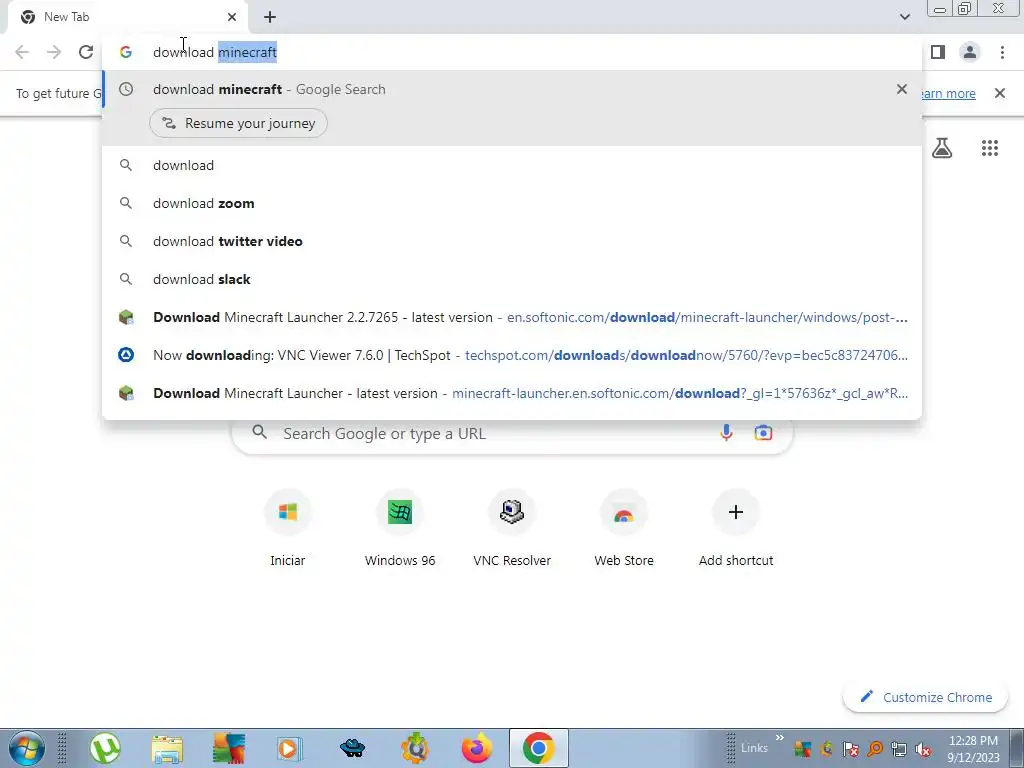
Task: Open a new tab with the plus button
Action: point(270,17)
